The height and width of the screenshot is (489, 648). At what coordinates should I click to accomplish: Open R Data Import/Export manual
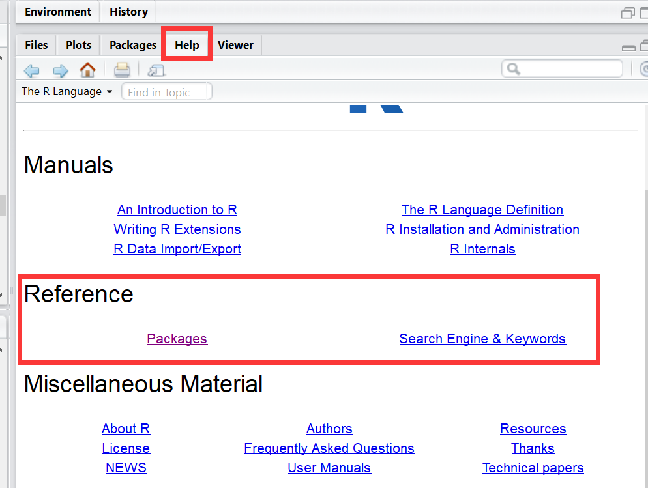(177, 248)
